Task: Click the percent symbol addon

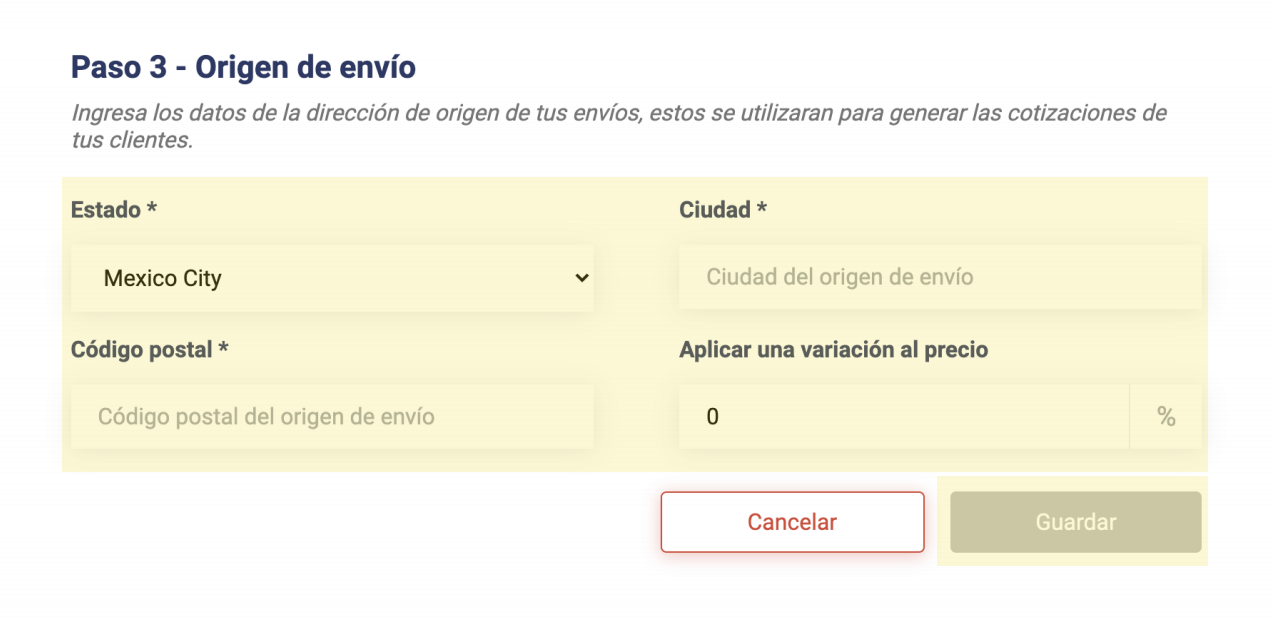Action: coord(1166,416)
